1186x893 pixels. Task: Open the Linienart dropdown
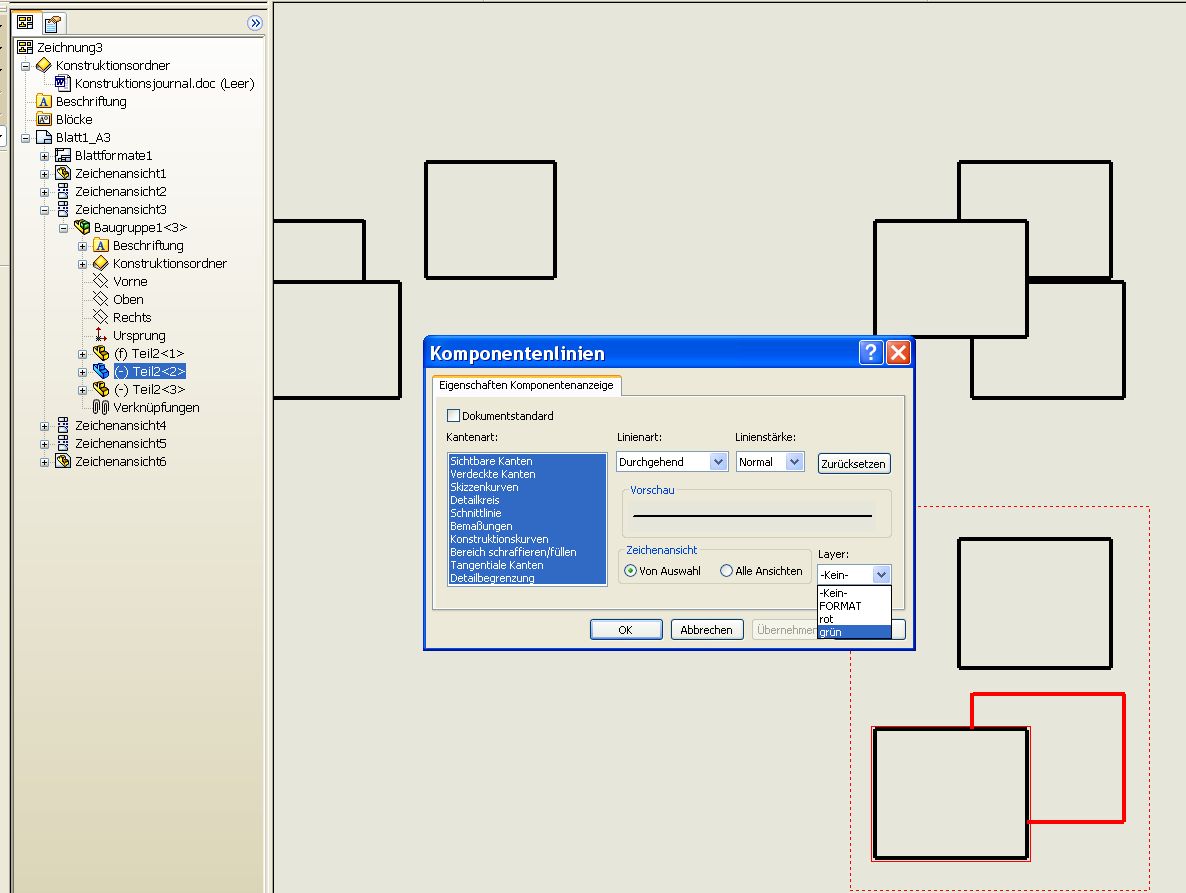coord(717,462)
